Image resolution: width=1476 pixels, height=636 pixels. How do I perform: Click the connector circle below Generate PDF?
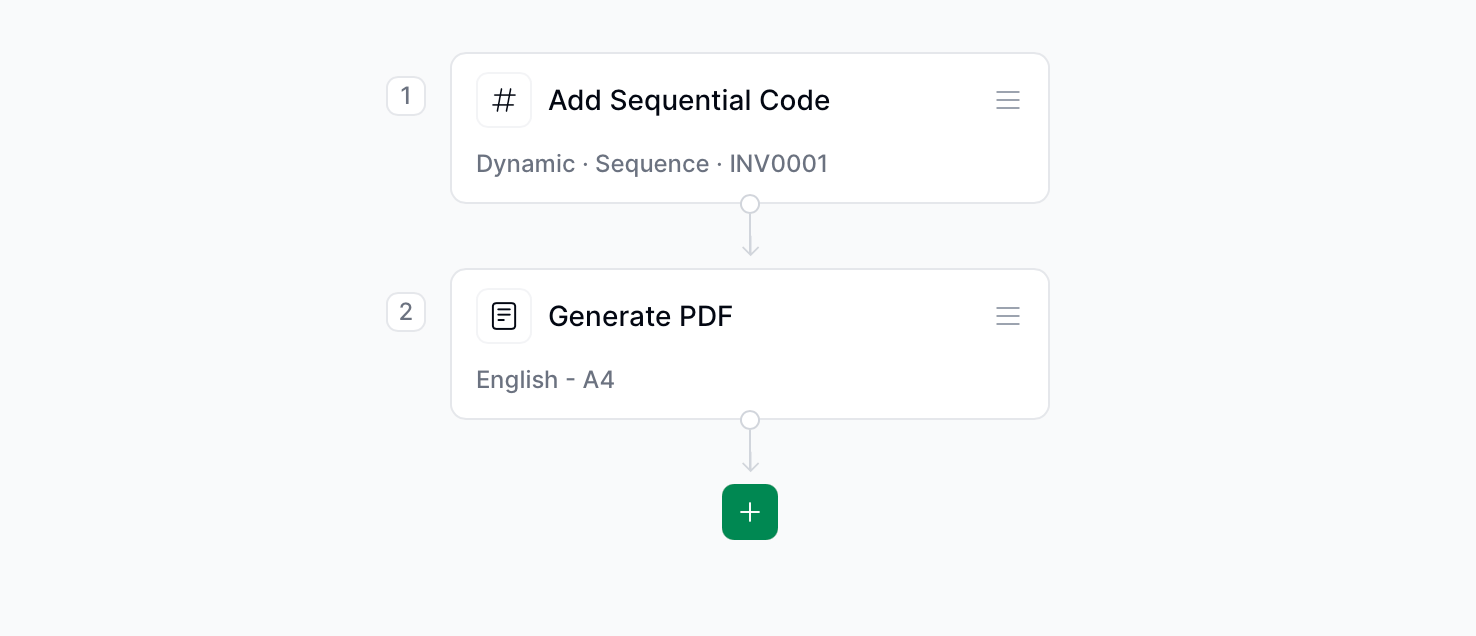(x=750, y=420)
